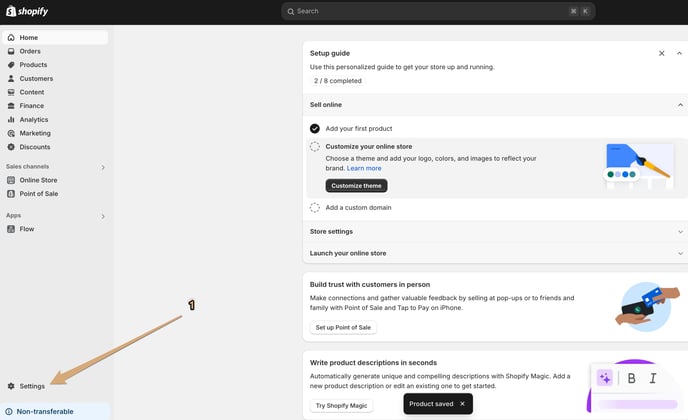Click the 2 / 8 completed badge
Viewport: 688px width, 420px height.
(x=337, y=81)
